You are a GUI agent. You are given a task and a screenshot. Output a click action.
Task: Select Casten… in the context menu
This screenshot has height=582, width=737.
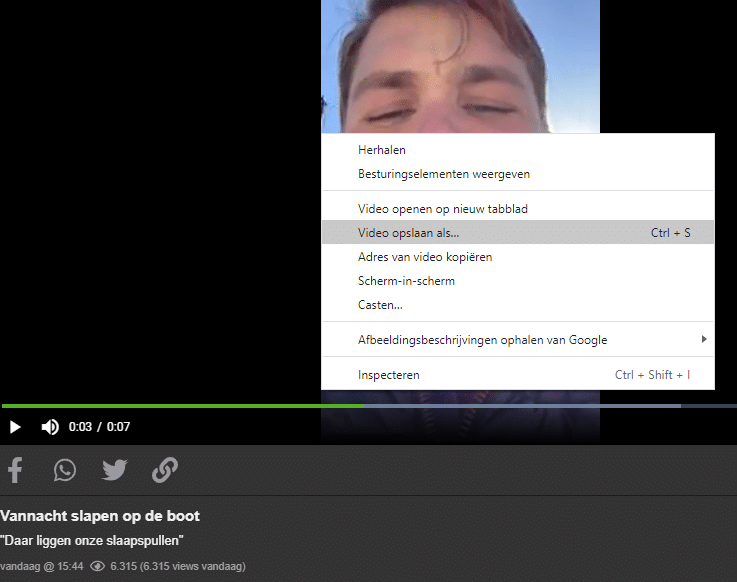517,305
